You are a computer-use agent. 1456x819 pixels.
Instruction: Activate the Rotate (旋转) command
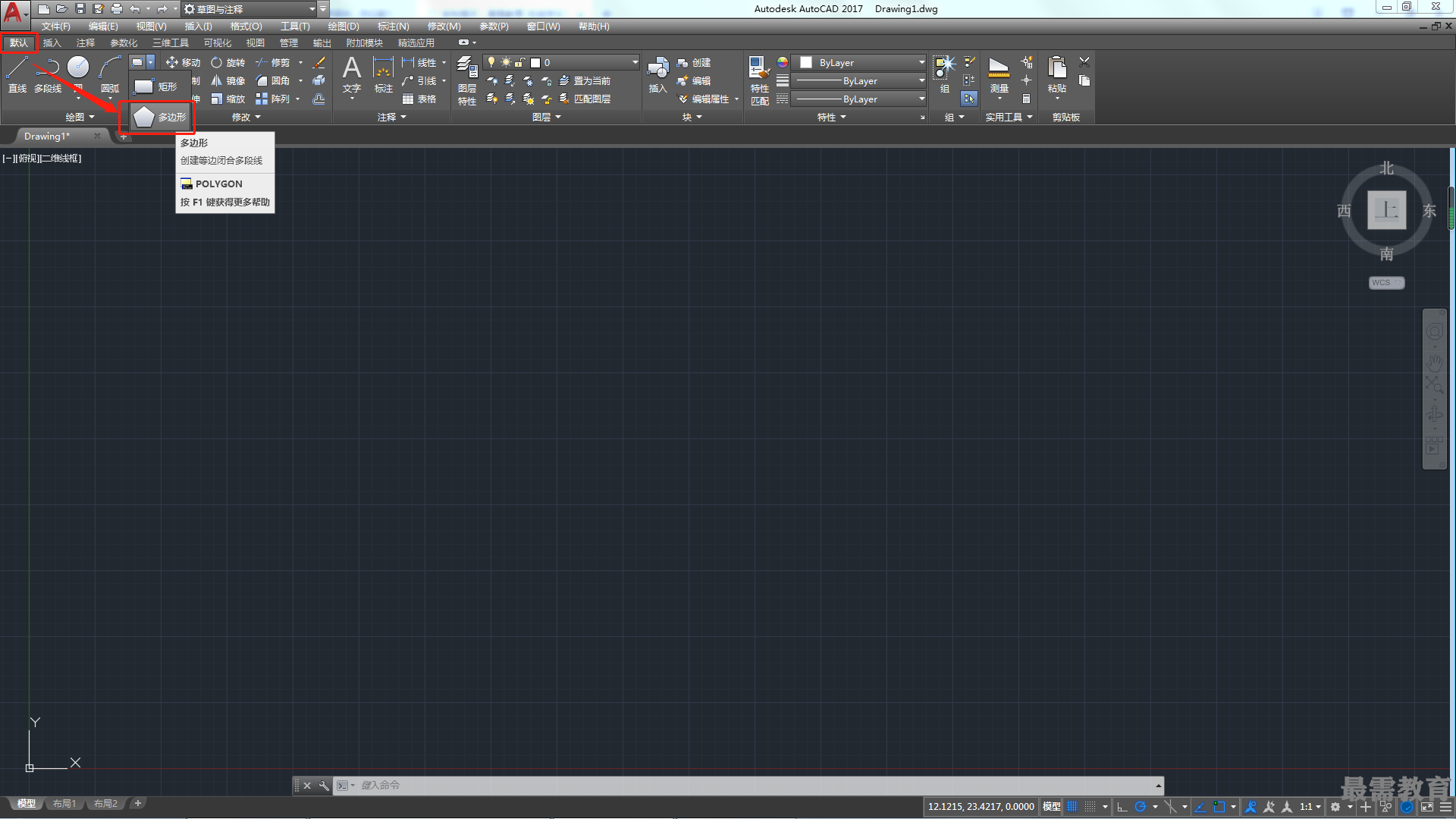coord(227,63)
